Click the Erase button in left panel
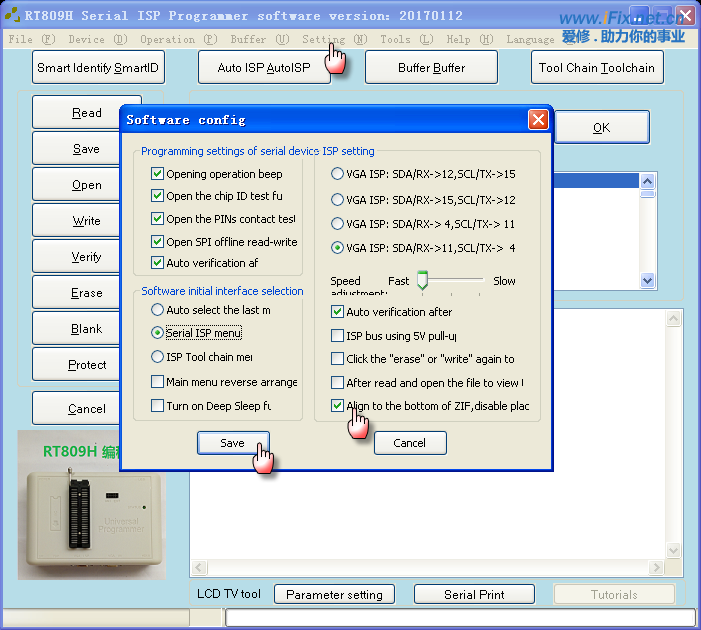 [x=87, y=293]
